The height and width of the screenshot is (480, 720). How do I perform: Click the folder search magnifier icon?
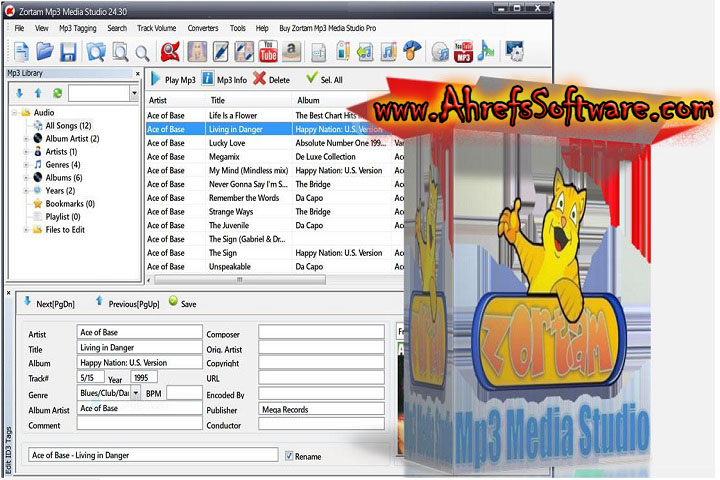96,51
